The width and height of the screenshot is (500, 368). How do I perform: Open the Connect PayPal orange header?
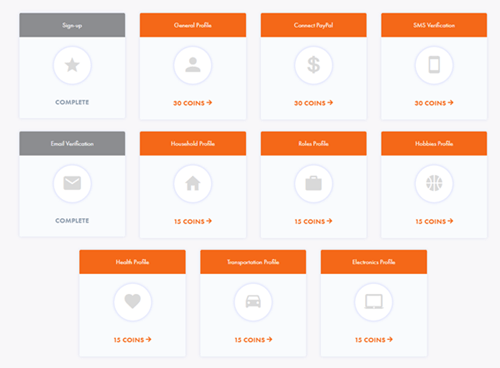point(313,25)
